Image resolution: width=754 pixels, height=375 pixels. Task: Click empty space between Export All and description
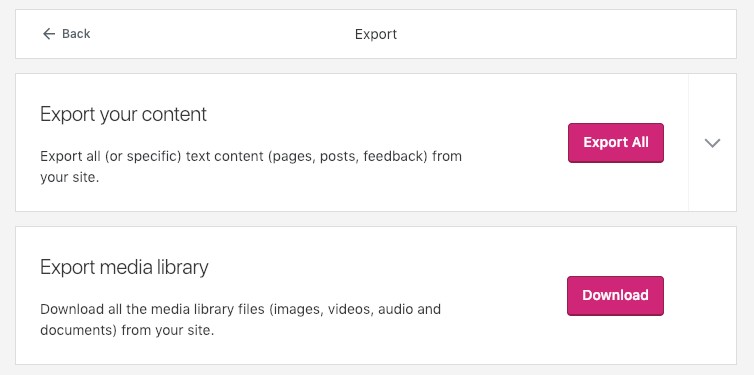pos(515,143)
